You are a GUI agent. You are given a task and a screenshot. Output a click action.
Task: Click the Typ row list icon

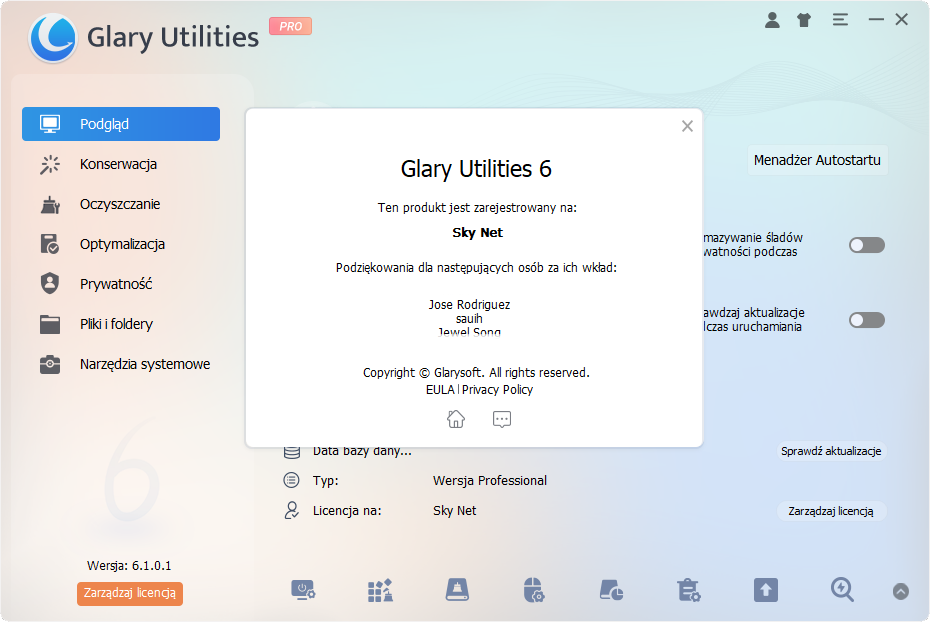click(291, 480)
